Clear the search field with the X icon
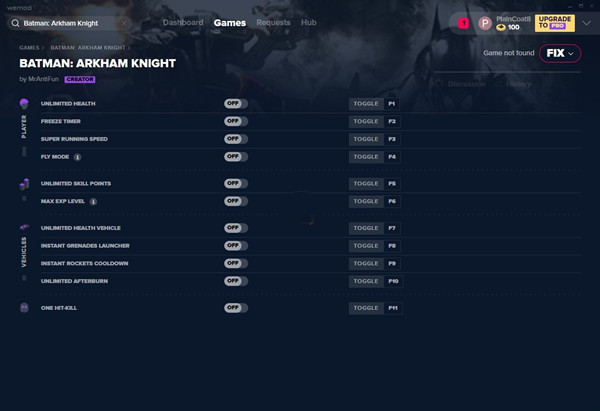Image resolution: width=600 pixels, height=411 pixels. (124, 23)
